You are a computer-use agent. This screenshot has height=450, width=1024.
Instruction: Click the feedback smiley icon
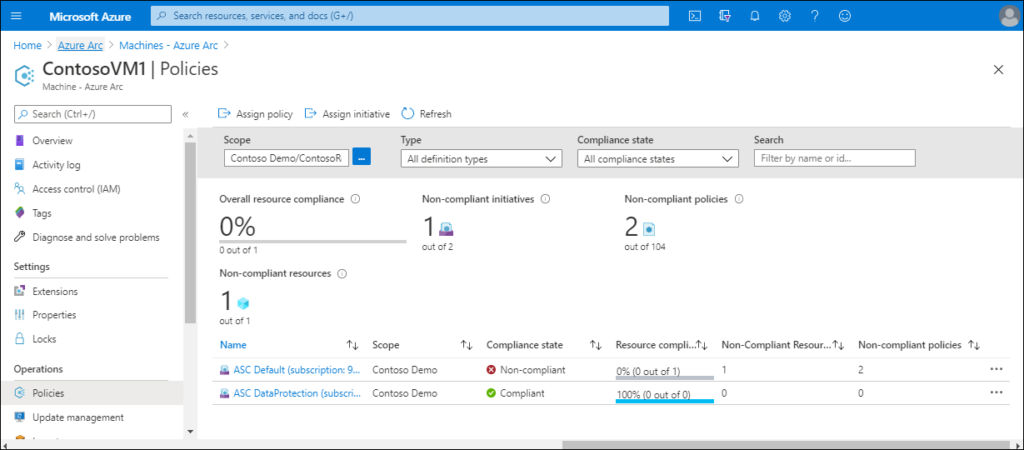coord(845,16)
